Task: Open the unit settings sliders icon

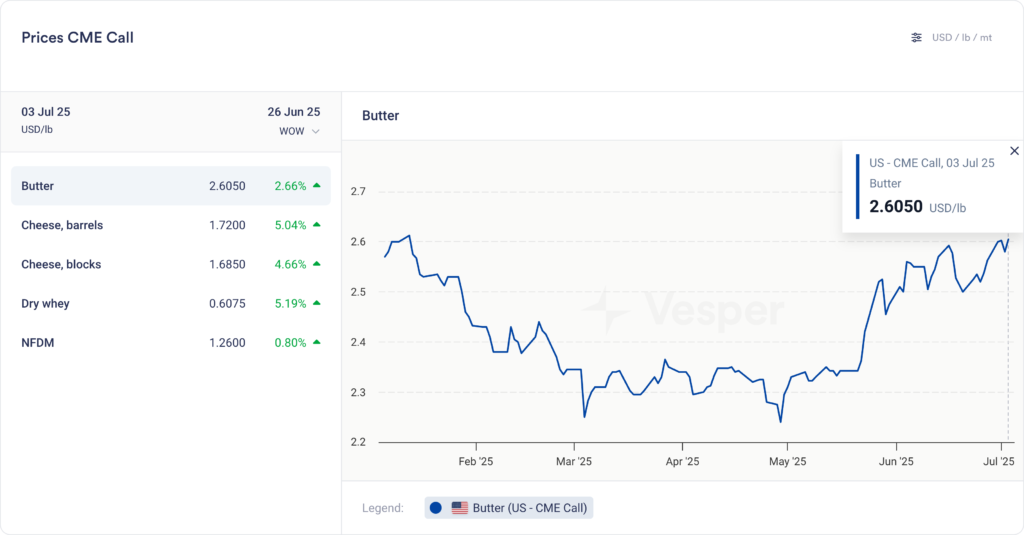Action: click(x=916, y=38)
